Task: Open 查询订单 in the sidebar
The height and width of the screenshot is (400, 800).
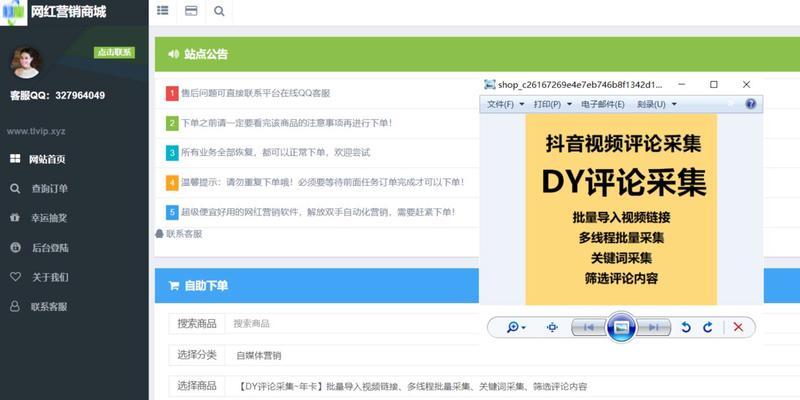Action: [49, 189]
